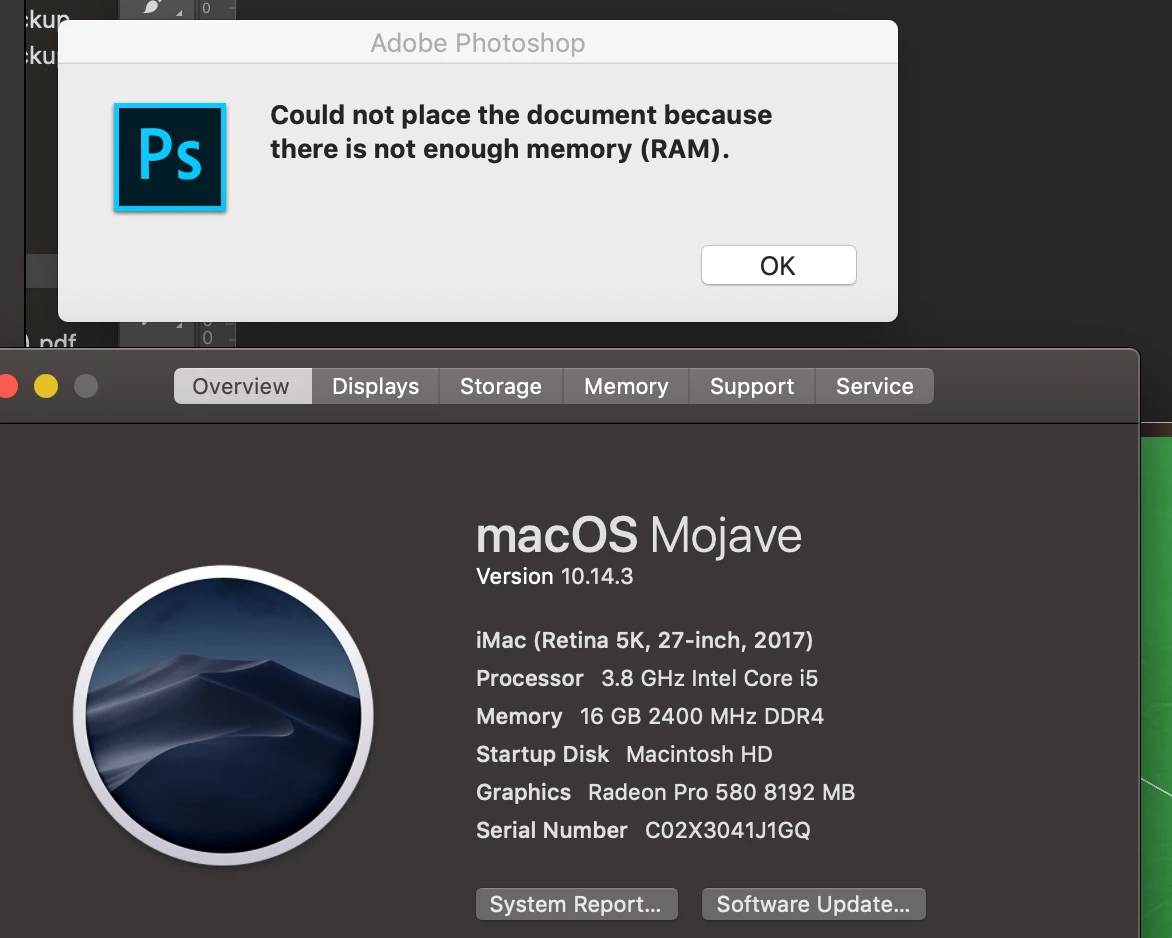Select the Overview tab
The height and width of the screenshot is (938, 1172).
click(242, 386)
